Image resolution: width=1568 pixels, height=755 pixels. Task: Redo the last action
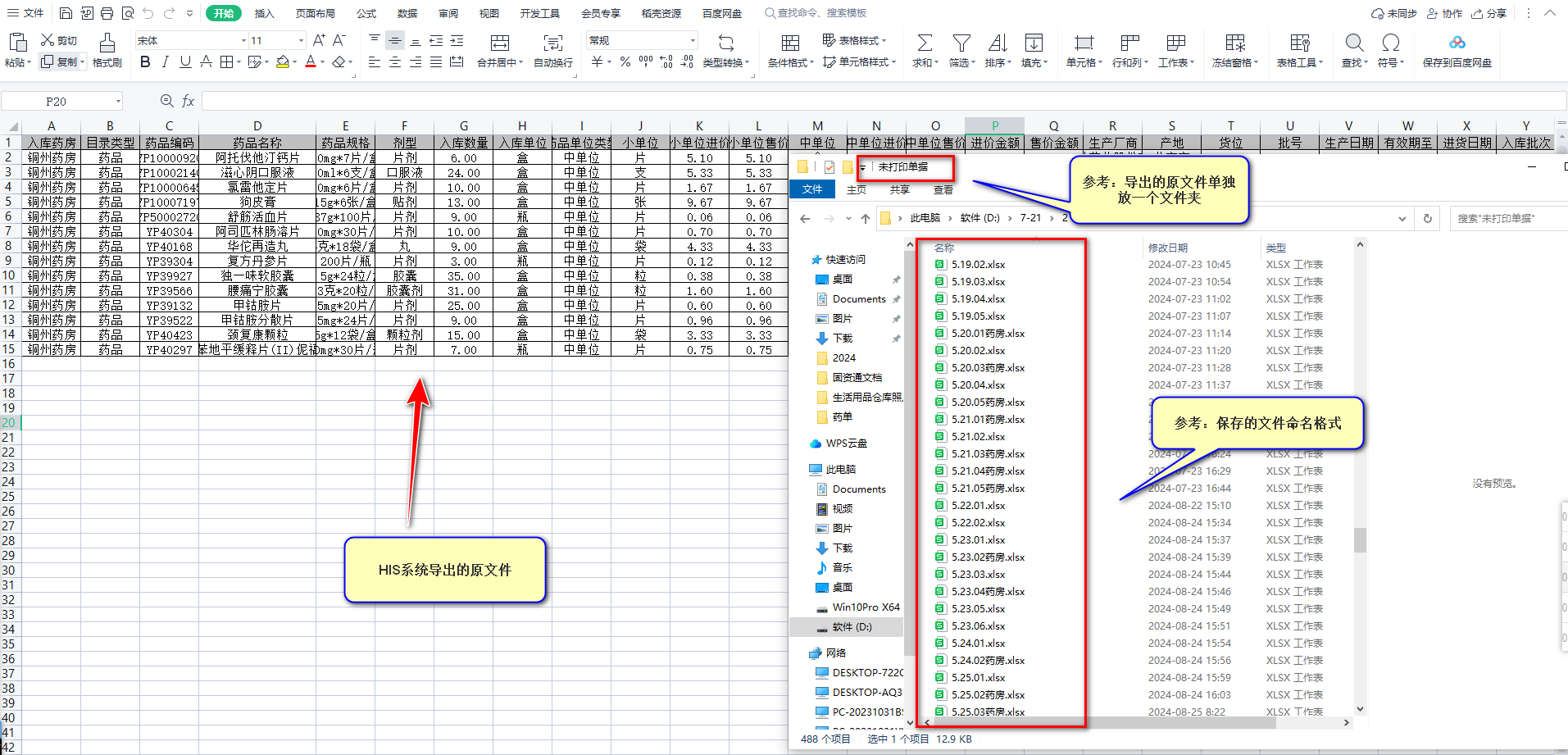pyautogui.click(x=170, y=13)
